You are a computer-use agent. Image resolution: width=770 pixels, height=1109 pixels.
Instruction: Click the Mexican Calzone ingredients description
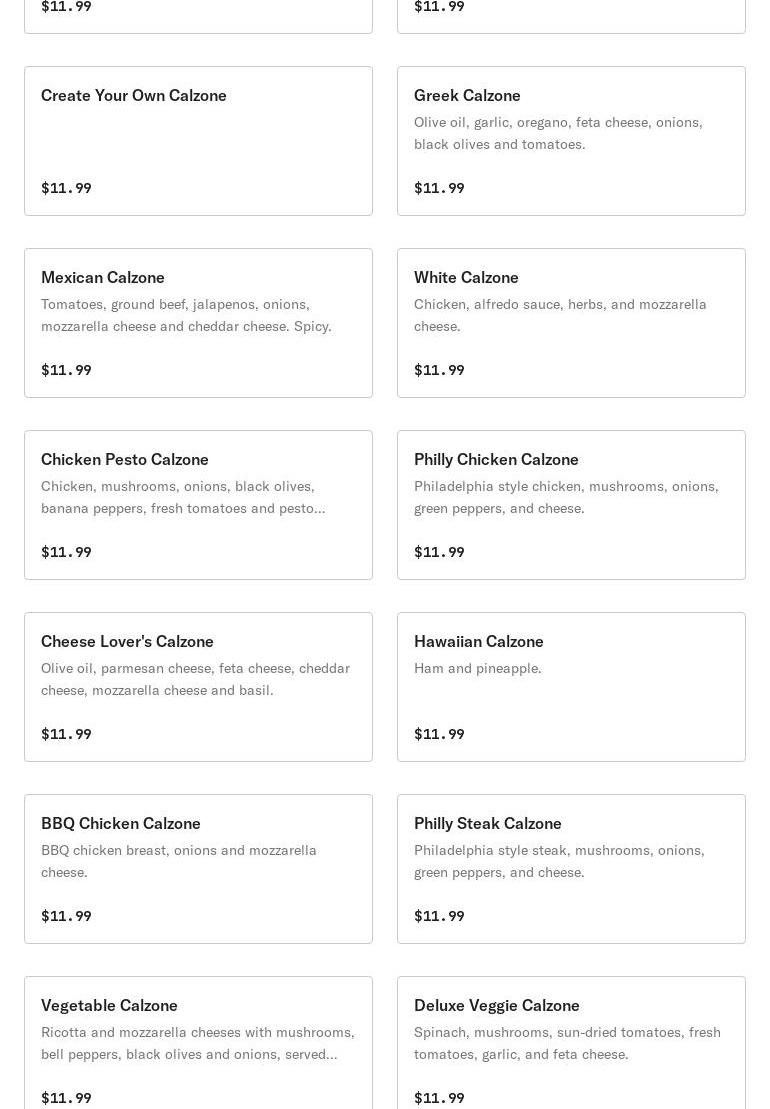(x=186, y=315)
